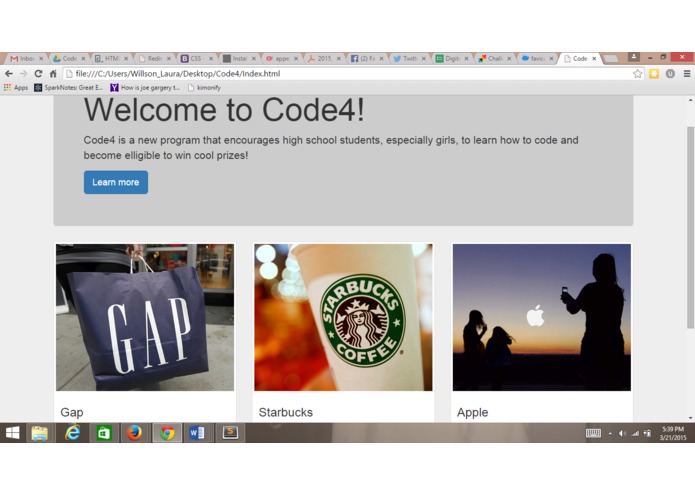This screenshot has width=695, height=494.
Task: Open the kimonify bookmark
Action: click(204, 88)
